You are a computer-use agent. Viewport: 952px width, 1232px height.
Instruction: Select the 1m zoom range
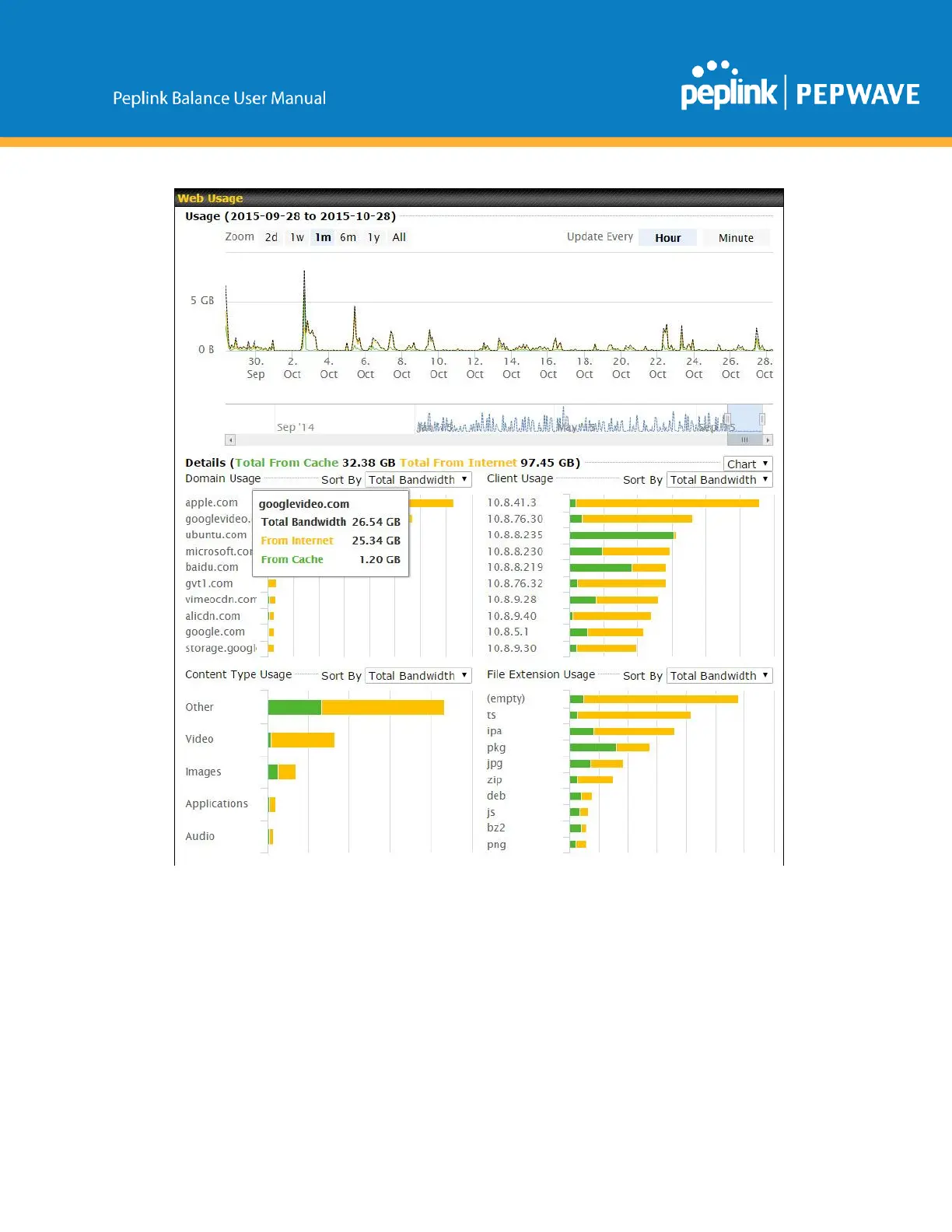coord(323,237)
